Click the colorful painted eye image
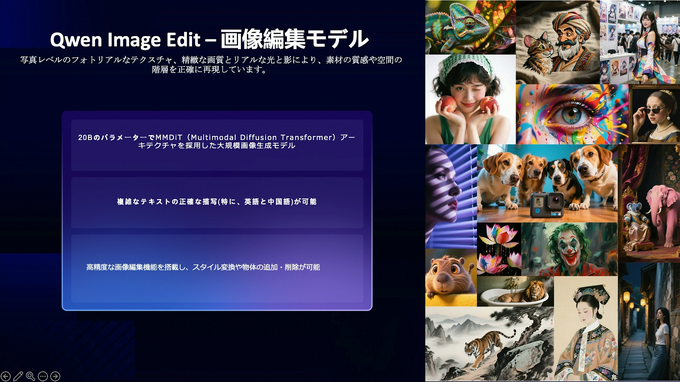 (x=572, y=114)
